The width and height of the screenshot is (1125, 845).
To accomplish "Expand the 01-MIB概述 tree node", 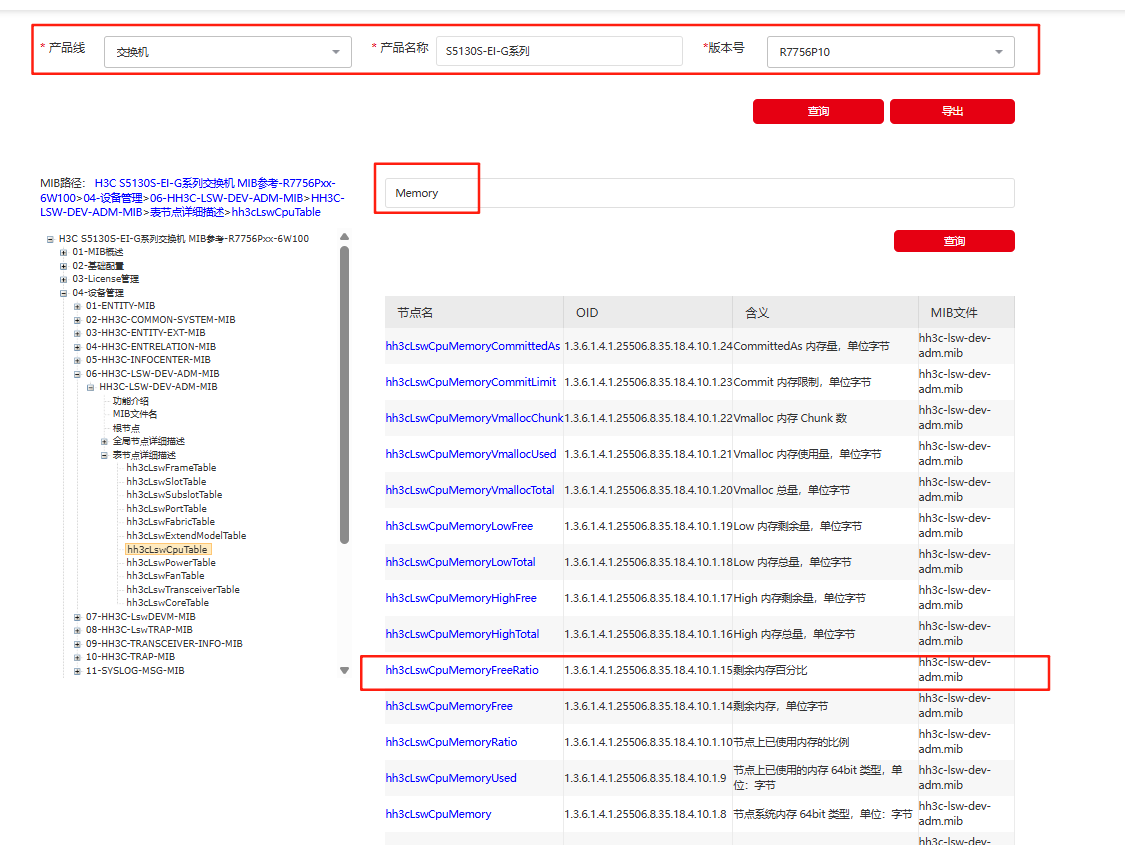I will click(64, 252).
